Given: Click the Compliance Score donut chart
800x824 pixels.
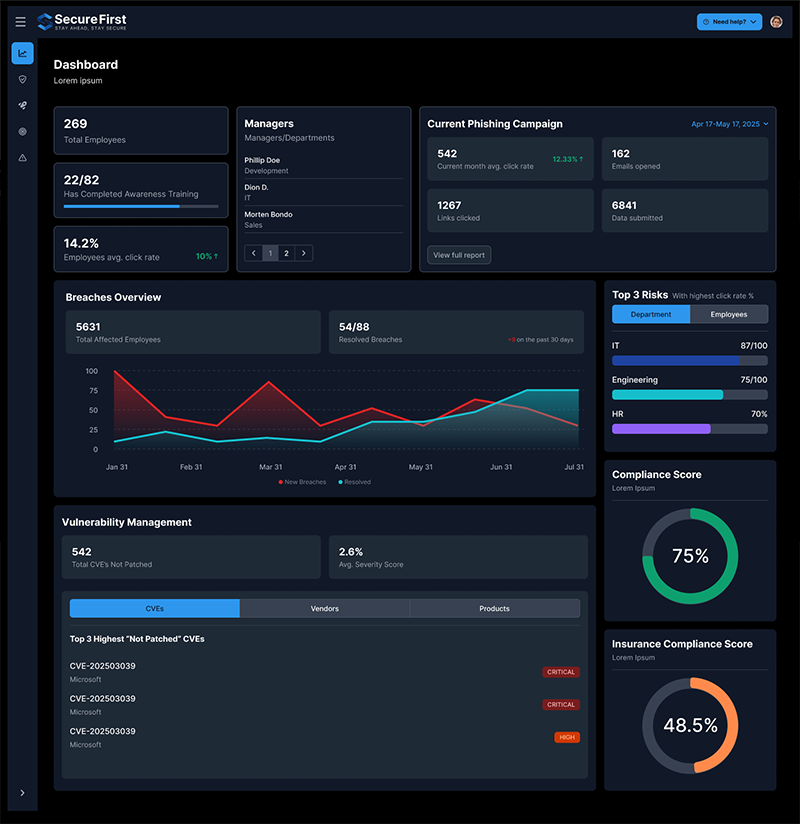Looking at the screenshot, I should click(690, 556).
